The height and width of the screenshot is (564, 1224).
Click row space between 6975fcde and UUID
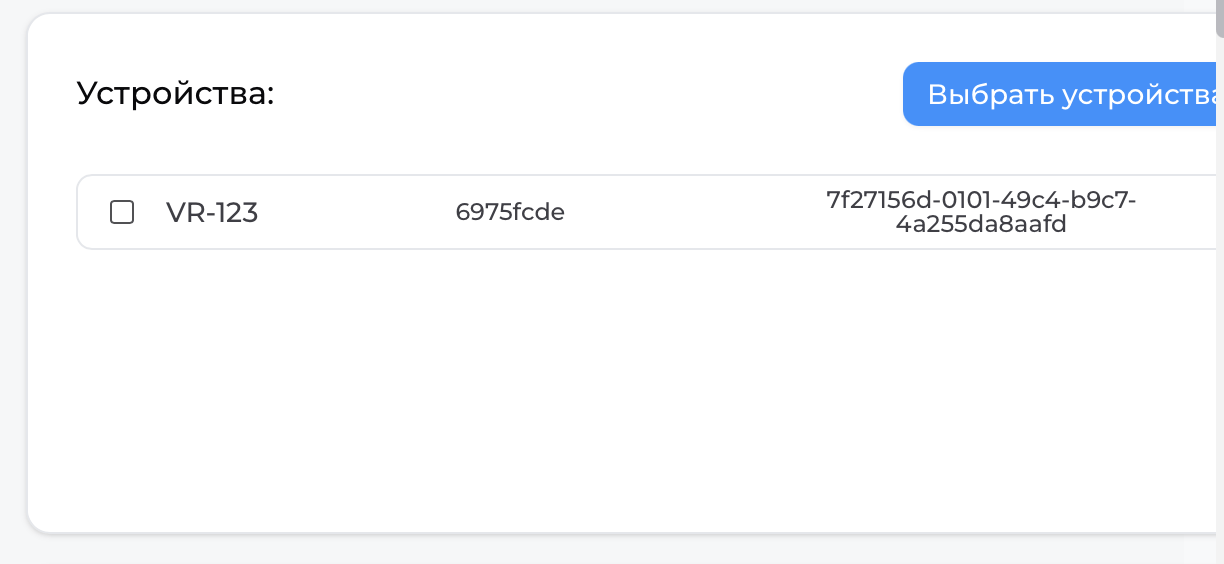[690, 212]
